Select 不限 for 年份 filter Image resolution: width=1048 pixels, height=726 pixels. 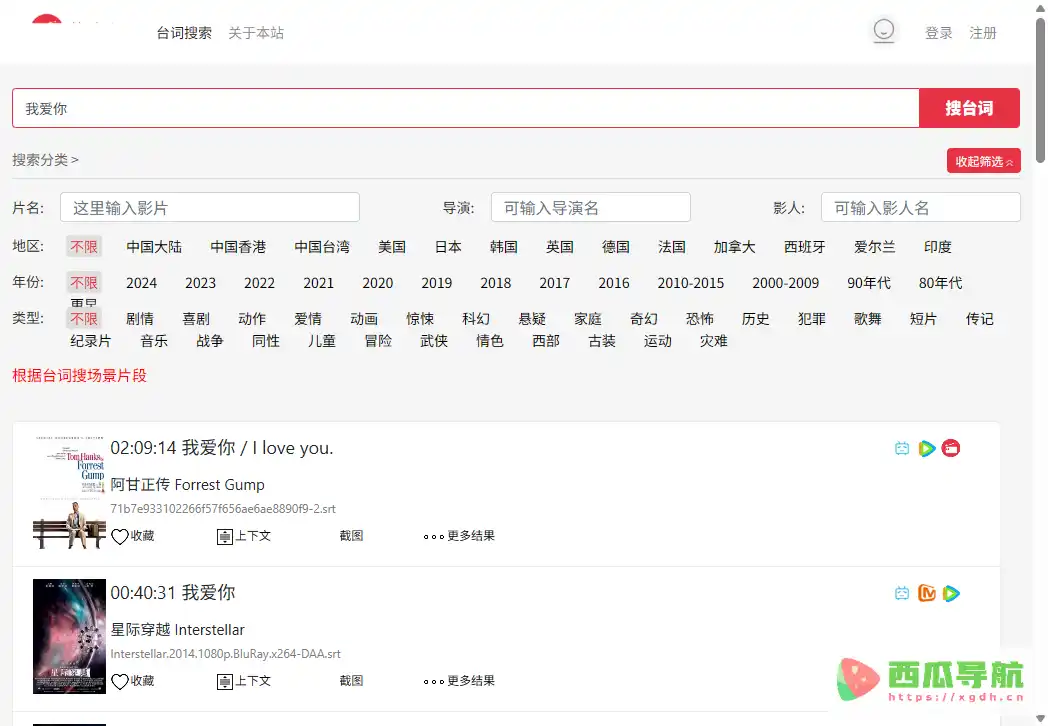[84, 283]
